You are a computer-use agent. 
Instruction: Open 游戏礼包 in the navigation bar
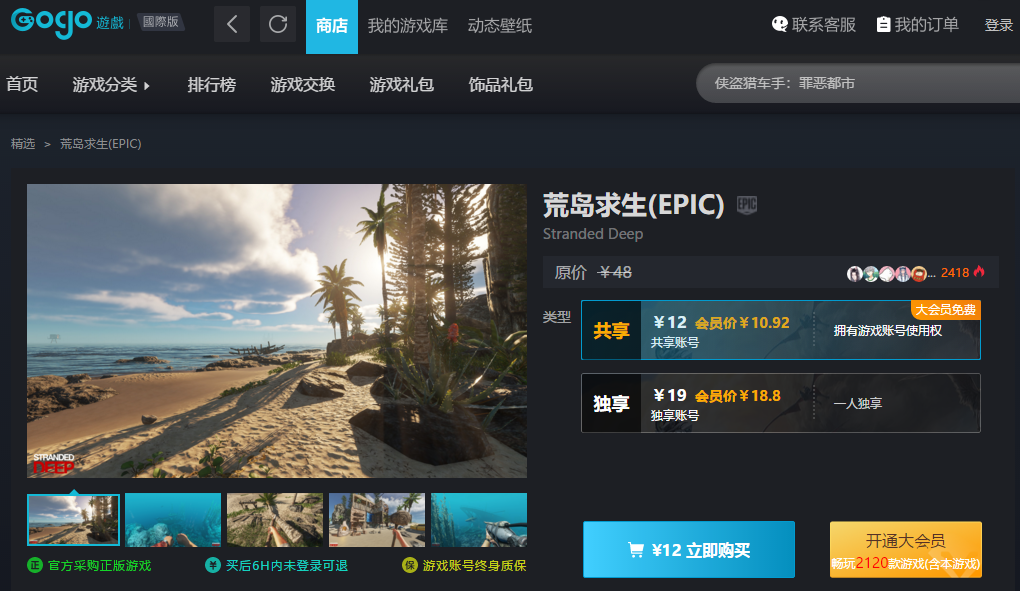(x=401, y=85)
